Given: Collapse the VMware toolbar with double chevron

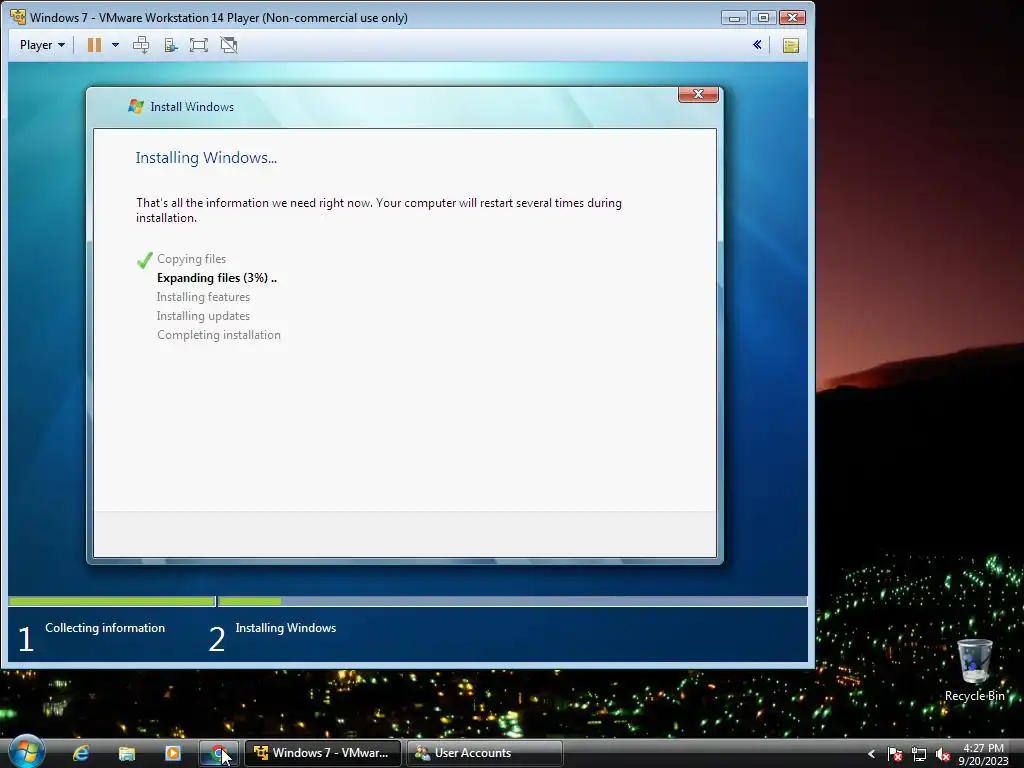Looking at the screenshot, I should tap(757, 45).
